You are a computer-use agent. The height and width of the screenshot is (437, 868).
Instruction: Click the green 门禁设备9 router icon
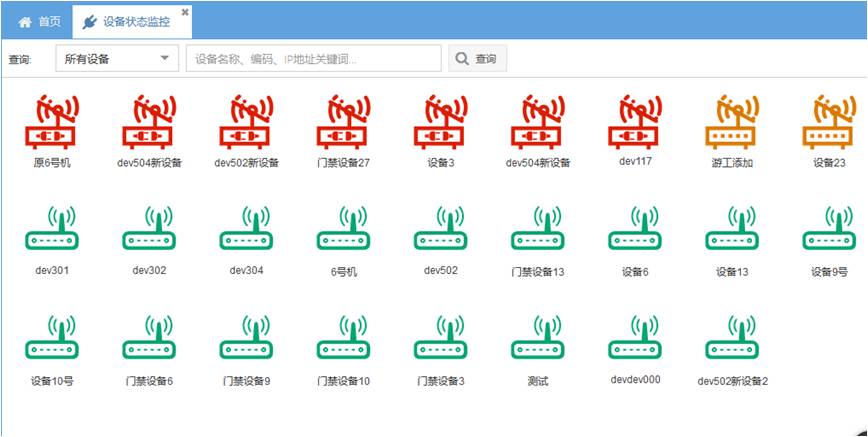(246, 337)
